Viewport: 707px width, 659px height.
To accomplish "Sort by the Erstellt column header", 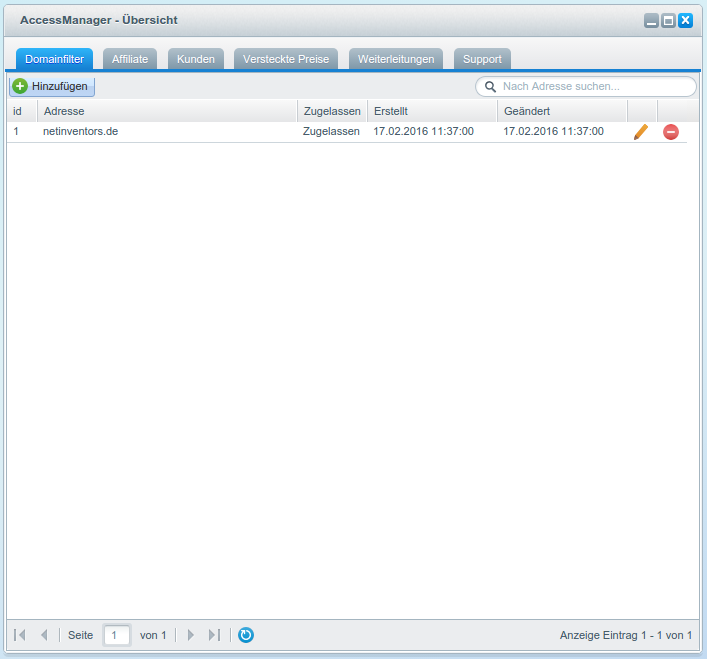I will (431, 111).
